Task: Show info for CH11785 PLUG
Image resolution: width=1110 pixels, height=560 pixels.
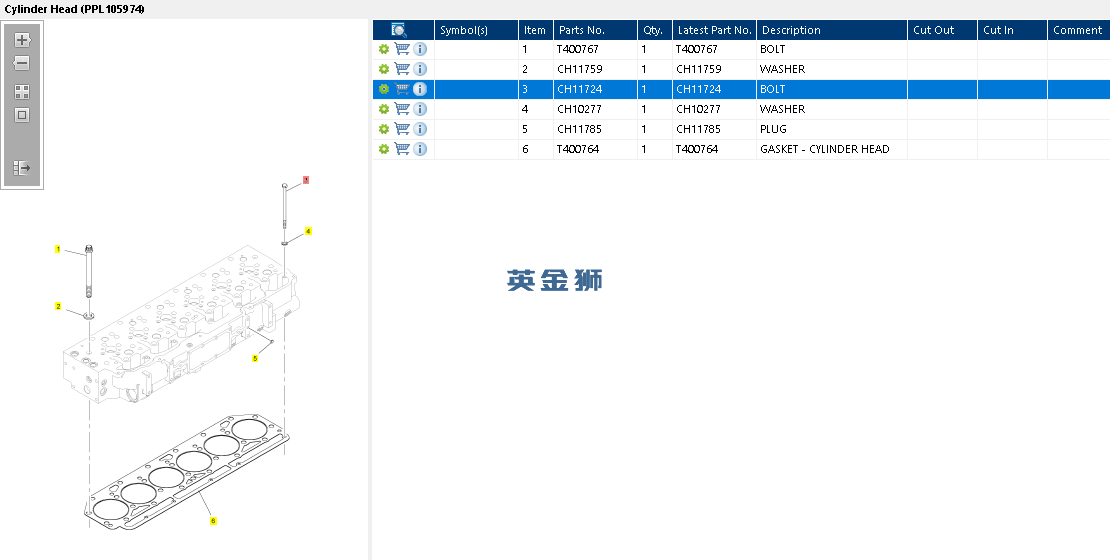Action: point(420,129)
